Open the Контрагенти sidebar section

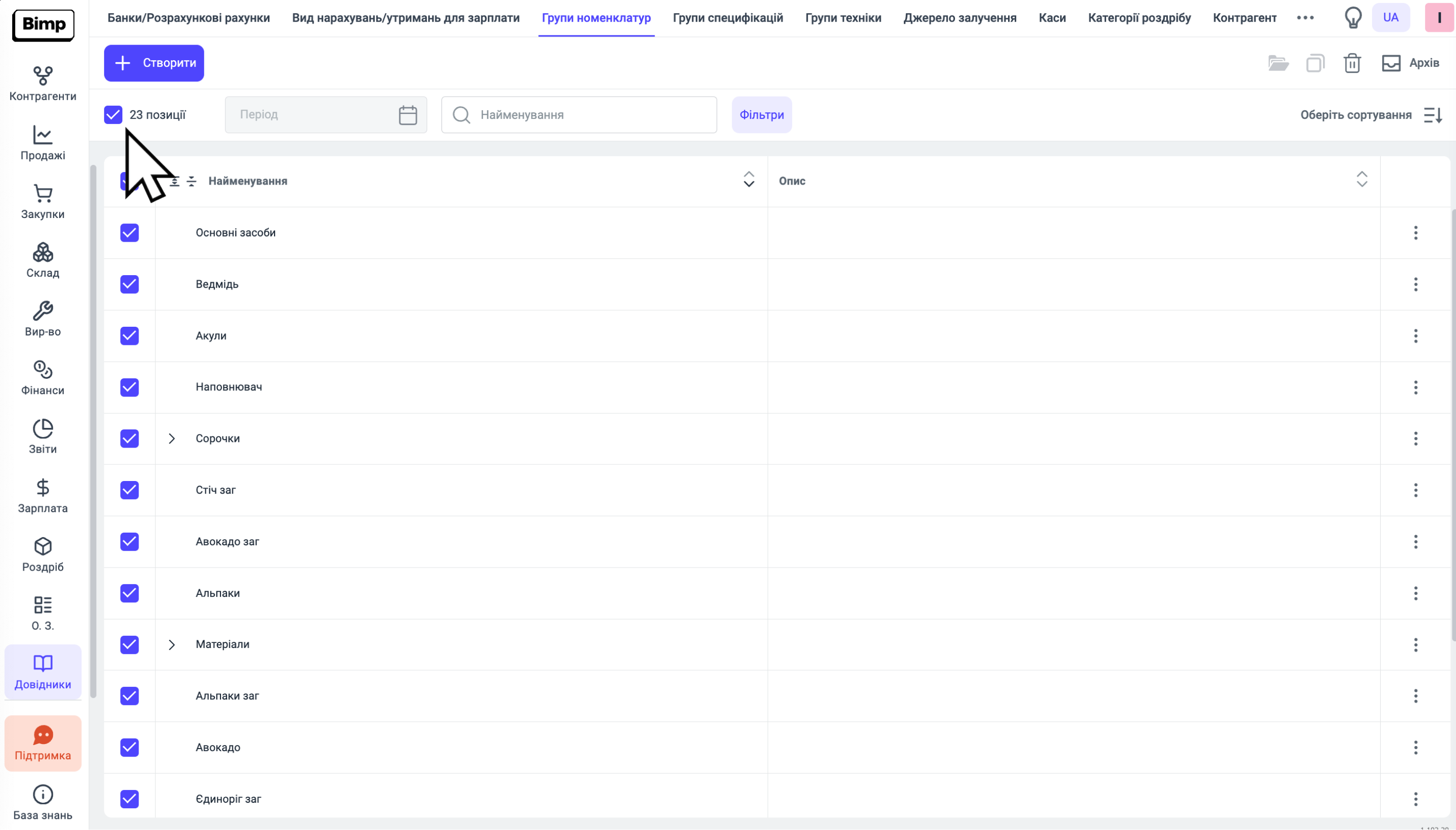coord(43,84)
